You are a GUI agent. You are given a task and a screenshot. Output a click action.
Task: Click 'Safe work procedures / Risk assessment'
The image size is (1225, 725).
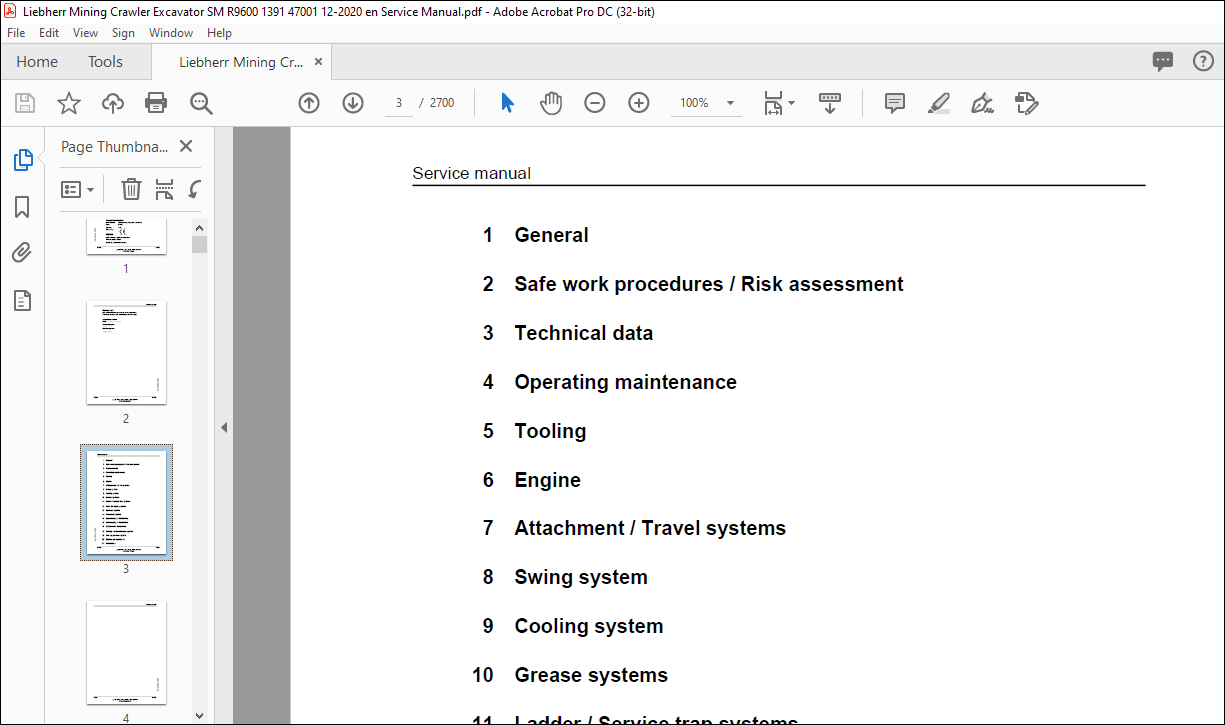click(x=708, y=284)
